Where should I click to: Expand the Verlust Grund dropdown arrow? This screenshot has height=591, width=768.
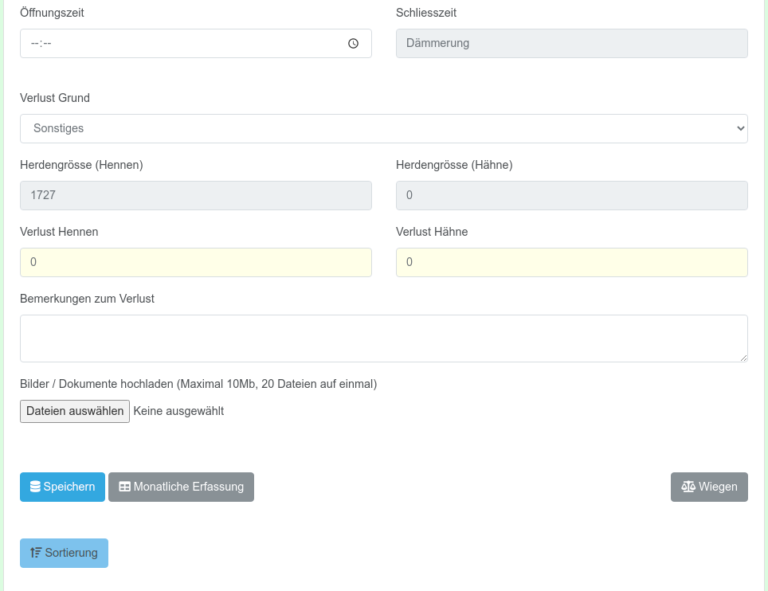tap(740, 128)
